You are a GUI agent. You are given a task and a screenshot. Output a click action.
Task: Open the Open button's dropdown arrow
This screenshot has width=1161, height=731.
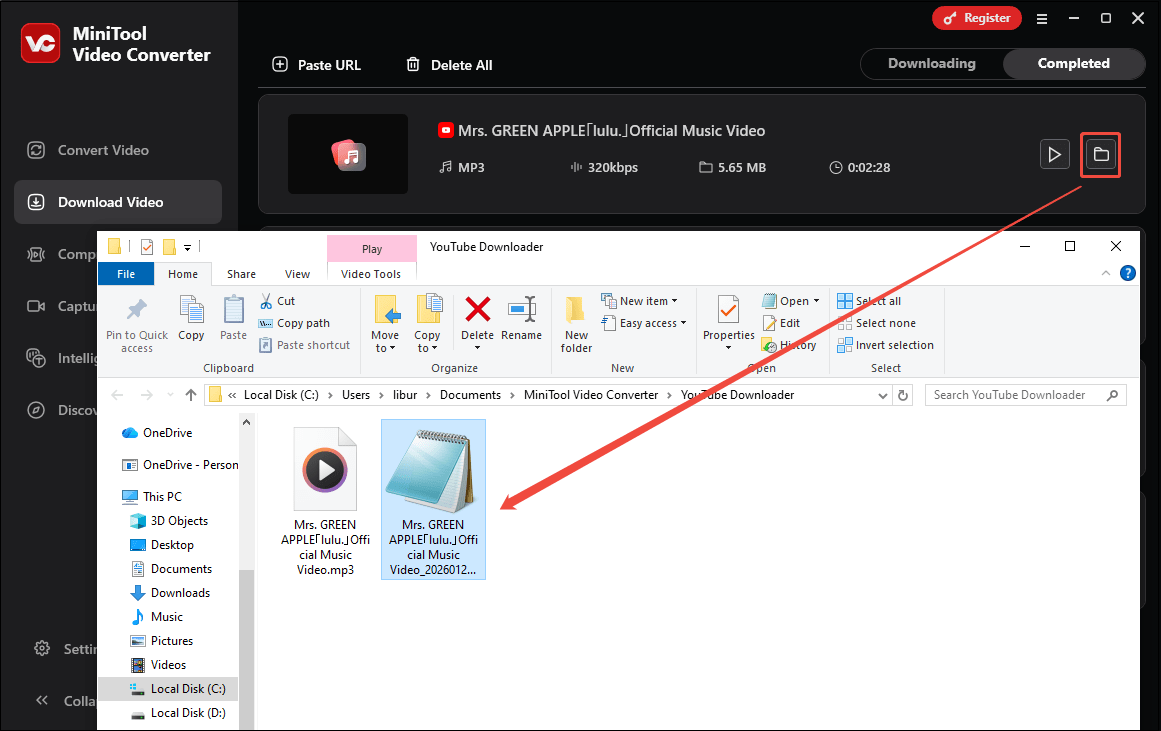[815, 300]
